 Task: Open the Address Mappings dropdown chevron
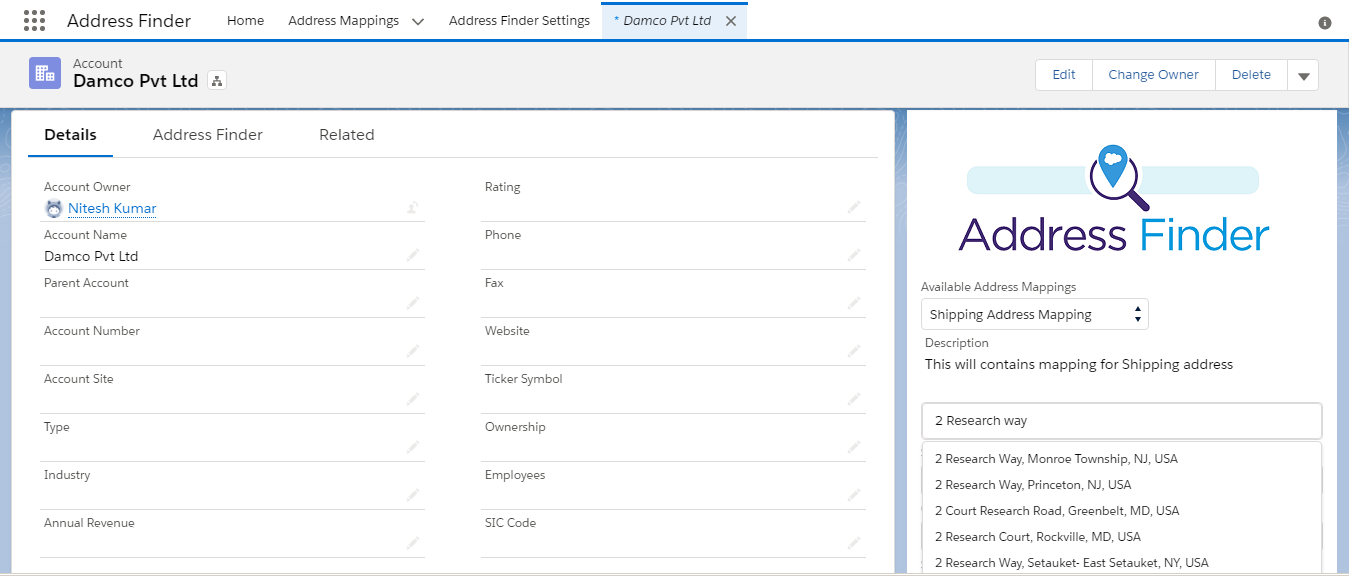pos(417,20)
